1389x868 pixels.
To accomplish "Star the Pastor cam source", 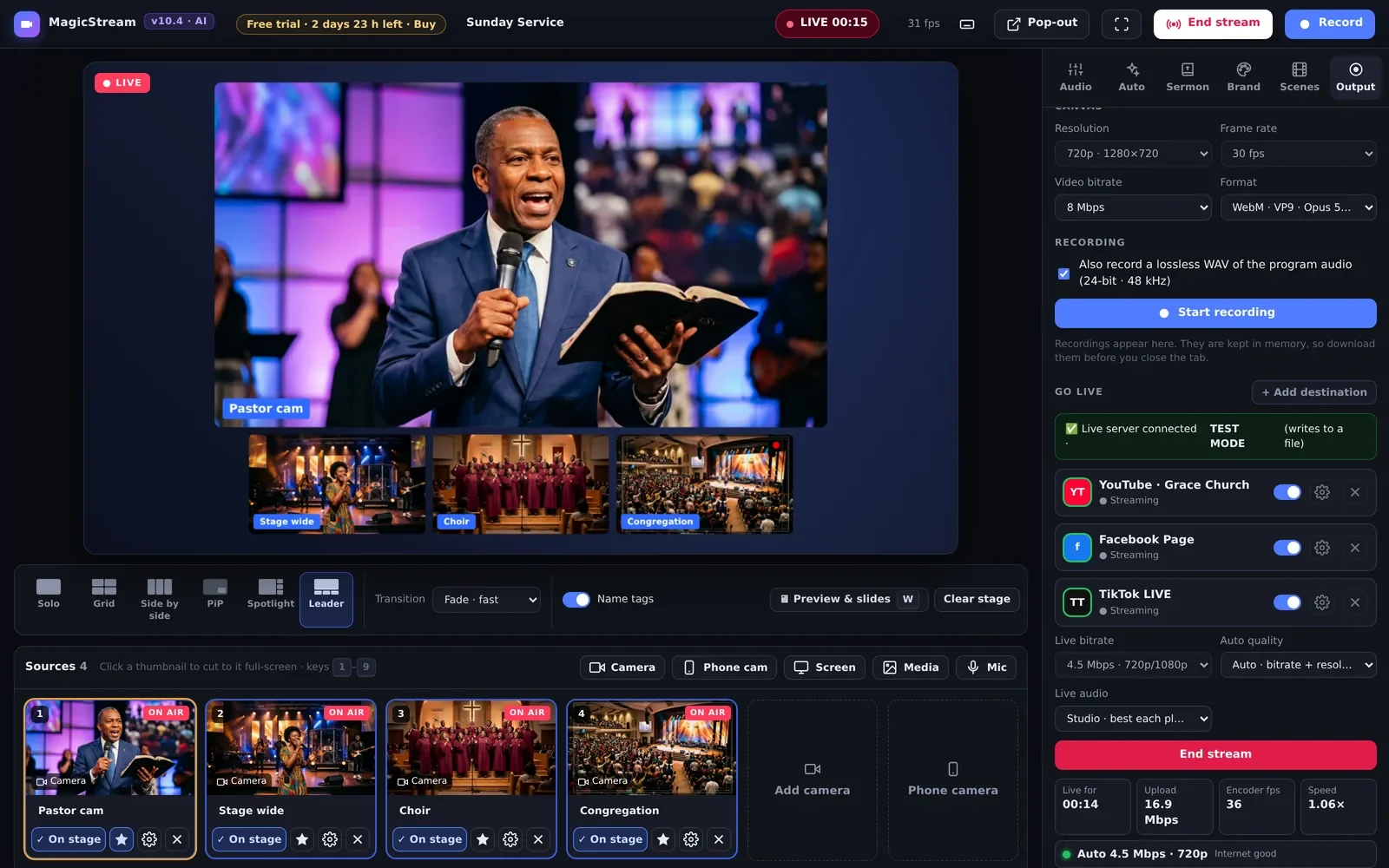I will tap(122, 839).
